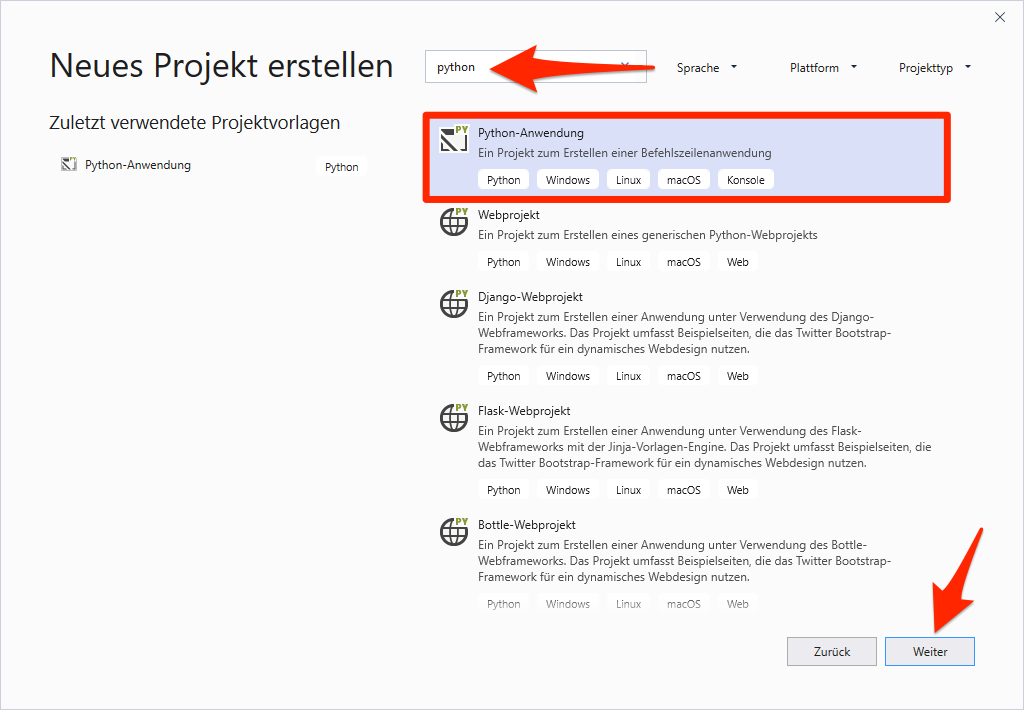Click the Flask-Webprojekt globe icon
This screenshot has height=710, width=1024.
click(454, 417)
